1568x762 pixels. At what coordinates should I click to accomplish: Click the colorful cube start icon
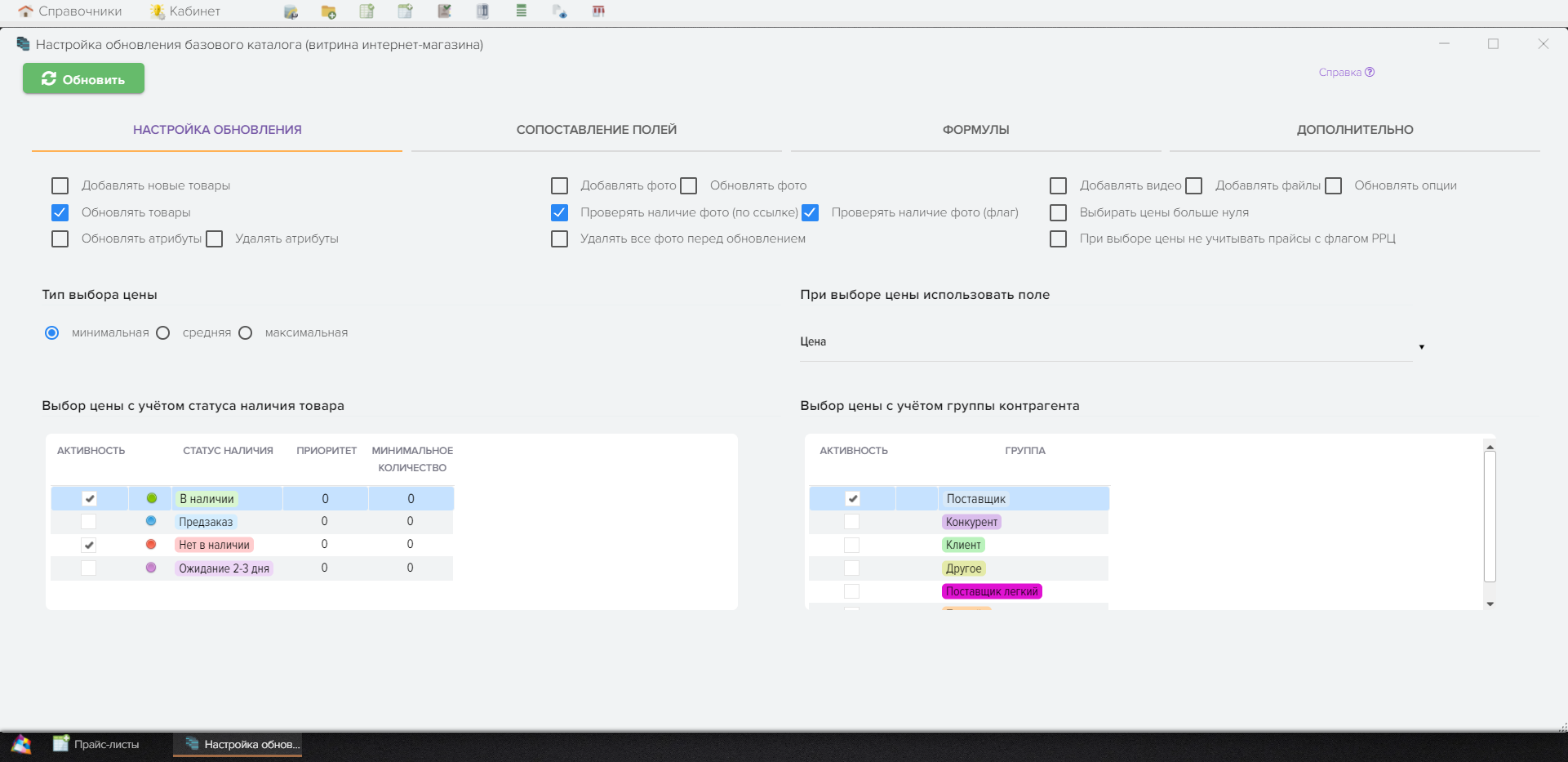(21, 744)
